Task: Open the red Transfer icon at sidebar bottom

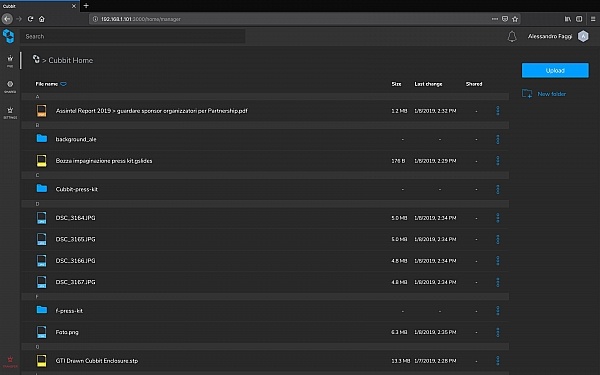Action: tap(10, 362)
